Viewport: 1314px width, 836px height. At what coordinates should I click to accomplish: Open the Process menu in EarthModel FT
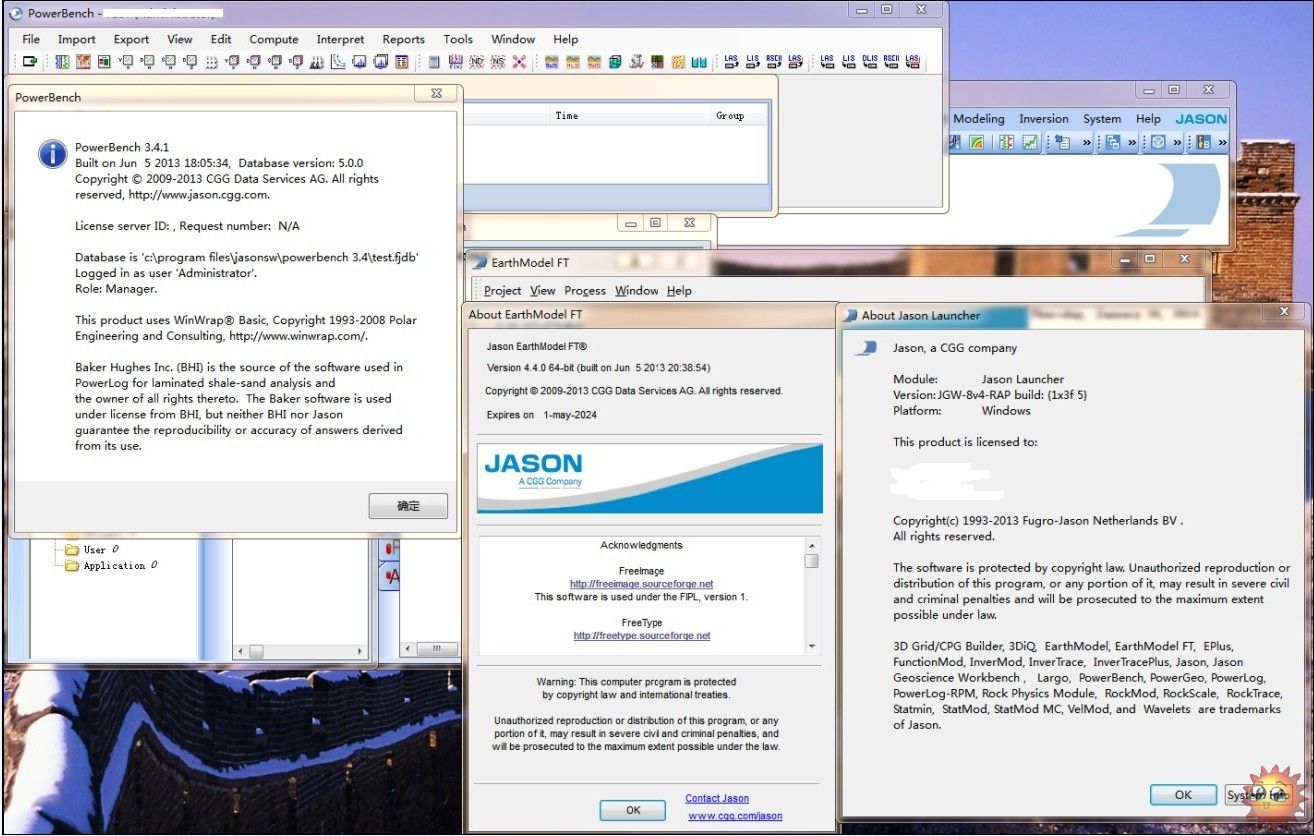coord(585,290)
